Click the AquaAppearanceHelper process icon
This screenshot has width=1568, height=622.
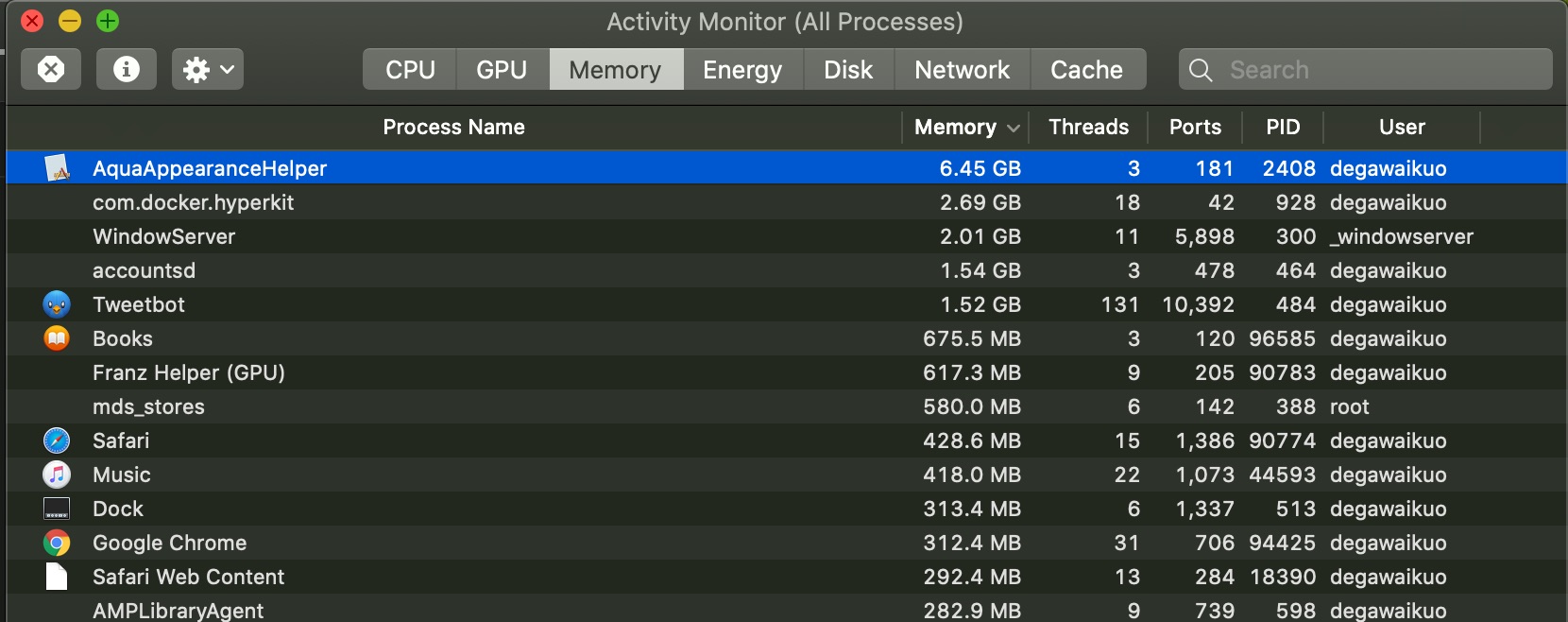57,168
